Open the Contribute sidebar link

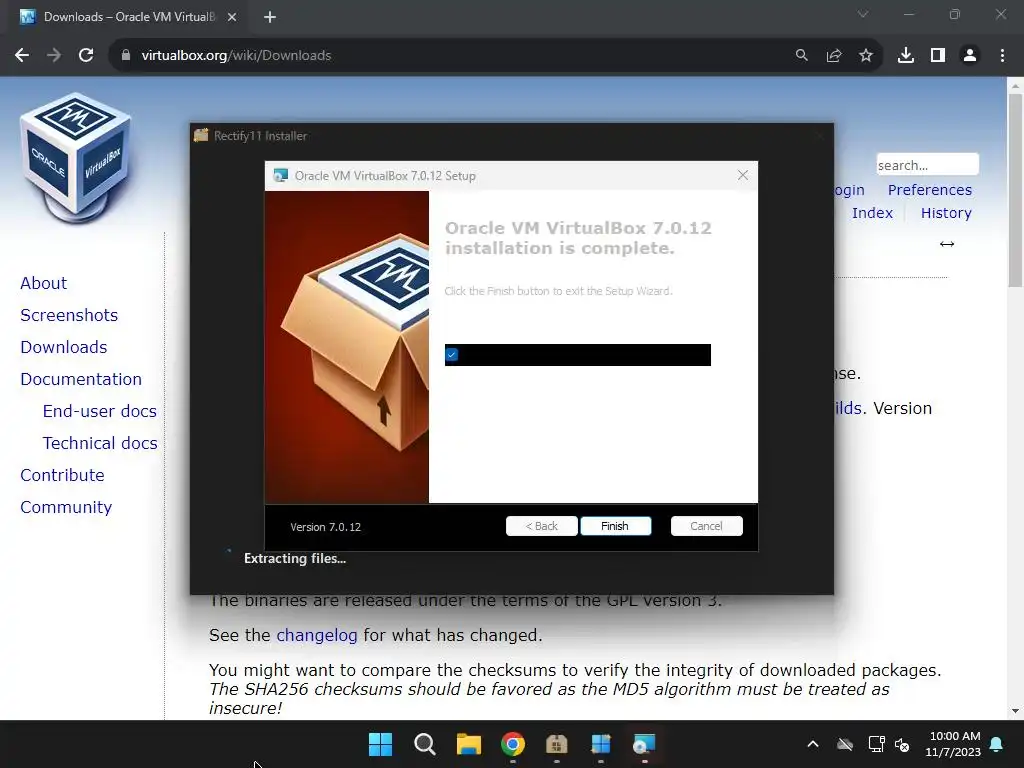tap(63, 475)
